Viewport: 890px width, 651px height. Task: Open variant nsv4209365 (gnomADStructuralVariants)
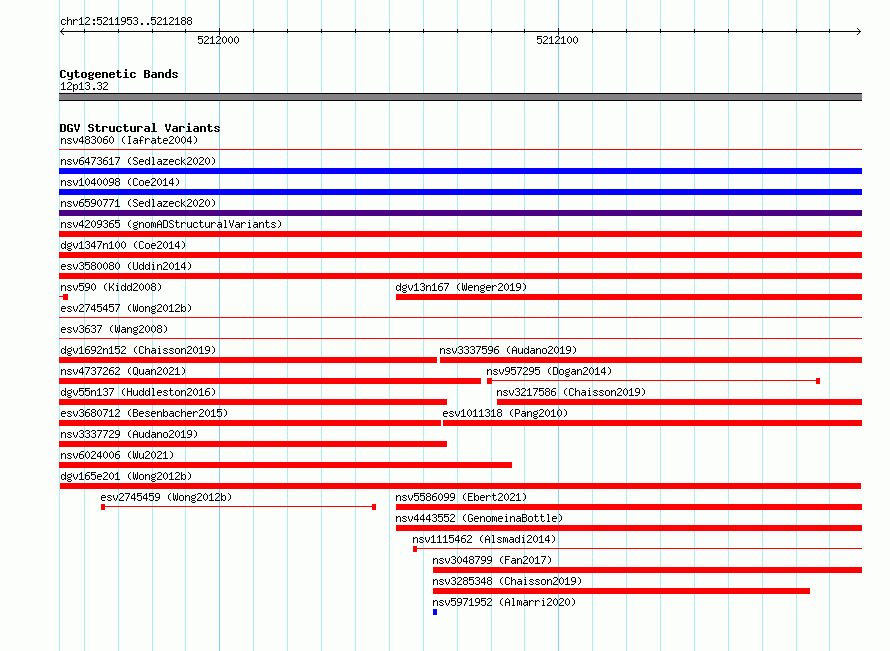pos(171,224)
